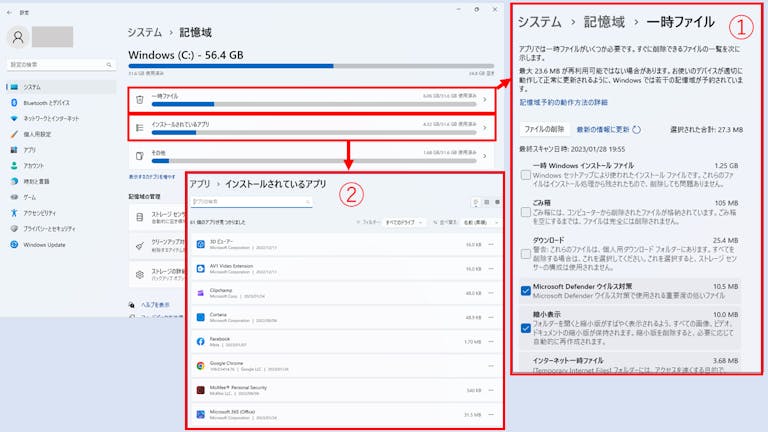Click the Windows (C:) - 56.4 GB heading
Screen dimensions: 768x432
(186, 55)
